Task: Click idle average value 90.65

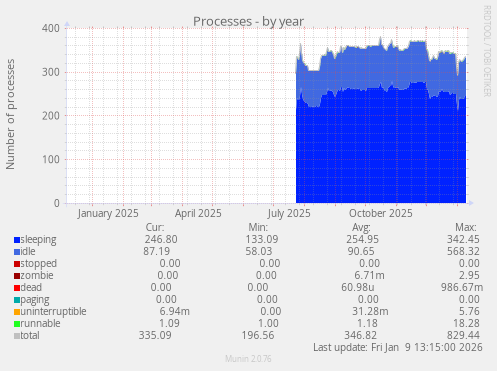Action: pyautogui.click(x=361, y=251)
